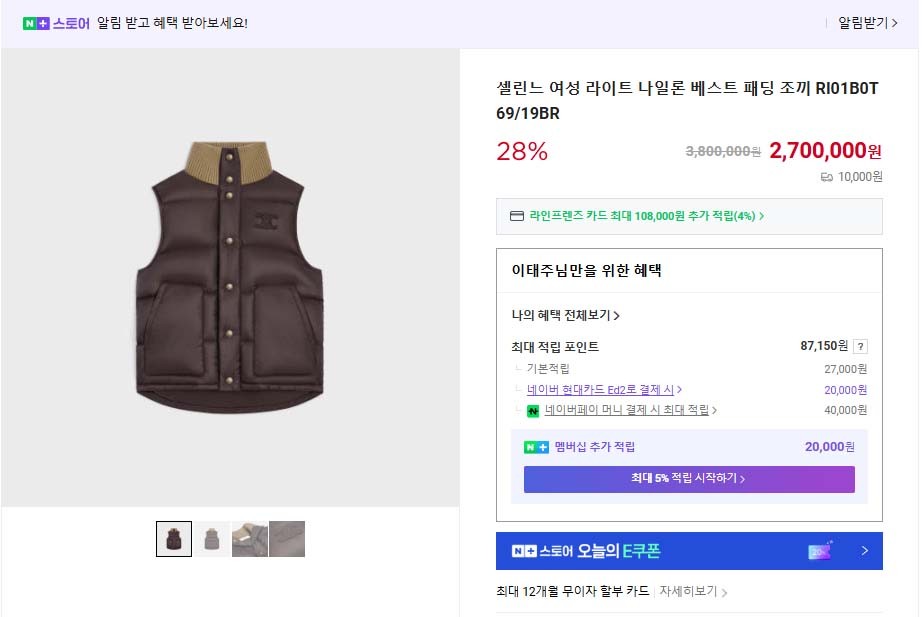Expand today's E-coupon banner arrow
Image resolution: width=922 pixels, height=617 pixels.
pos(864,551)
